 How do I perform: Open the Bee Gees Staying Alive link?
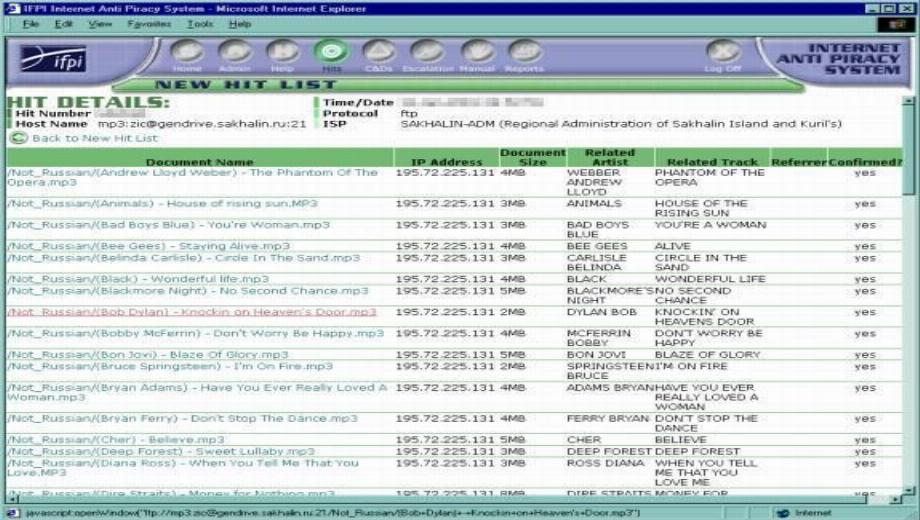point(148,246)
